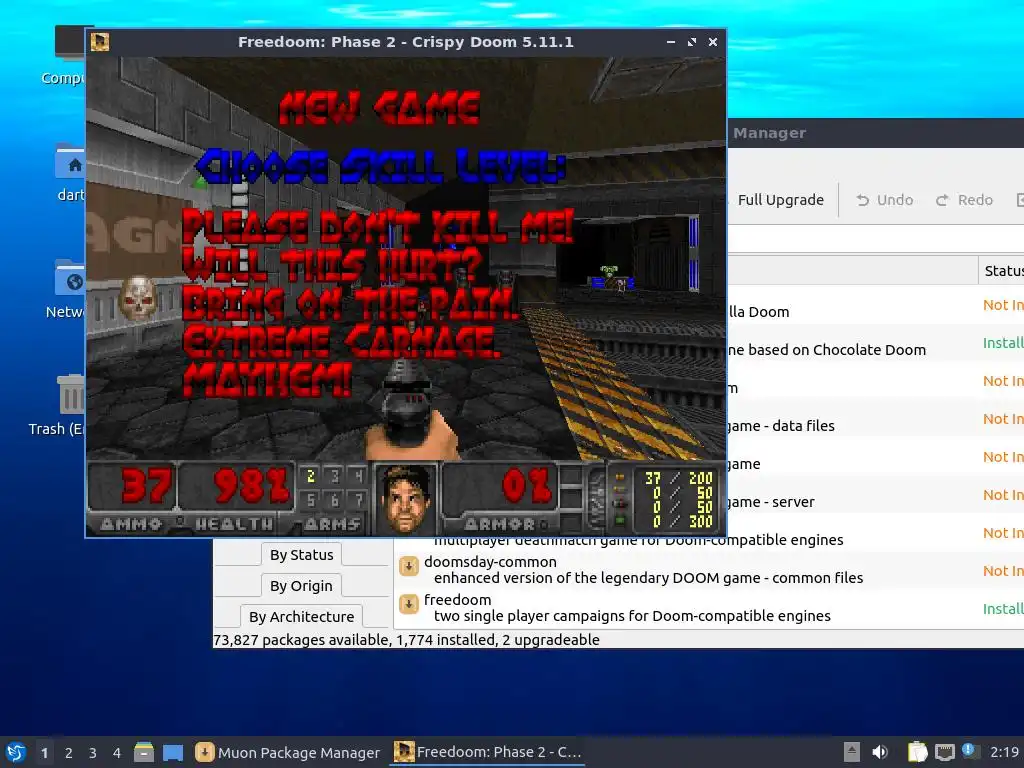Click the Muon 'Manager' window title bar
1024x768 pixels.
pos(875,133)
